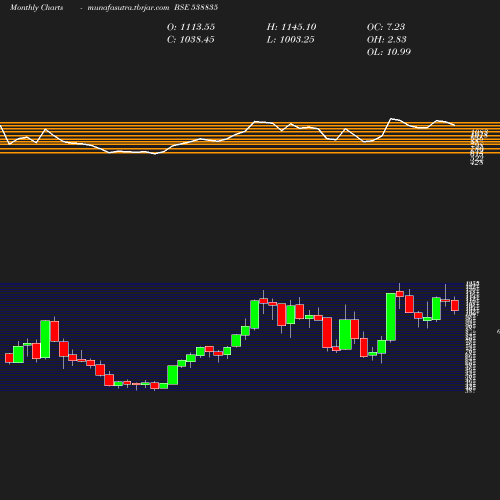Click the last red candlestick on the right

(455, 305)
